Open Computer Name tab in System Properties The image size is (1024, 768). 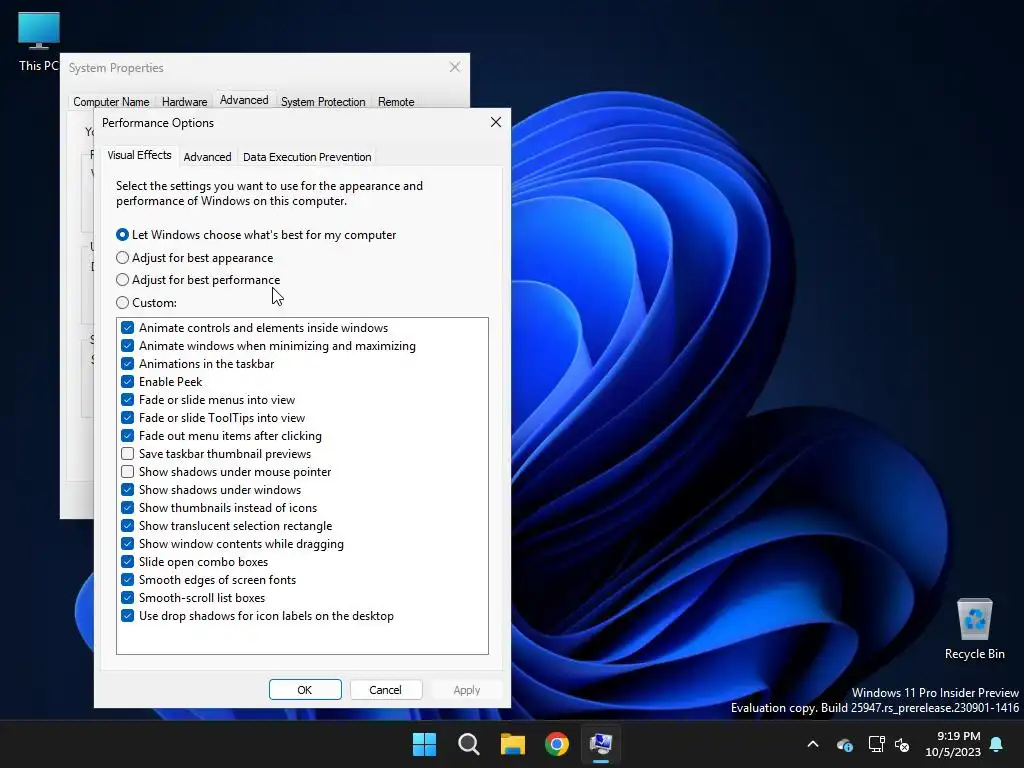(x=111, y=102)
